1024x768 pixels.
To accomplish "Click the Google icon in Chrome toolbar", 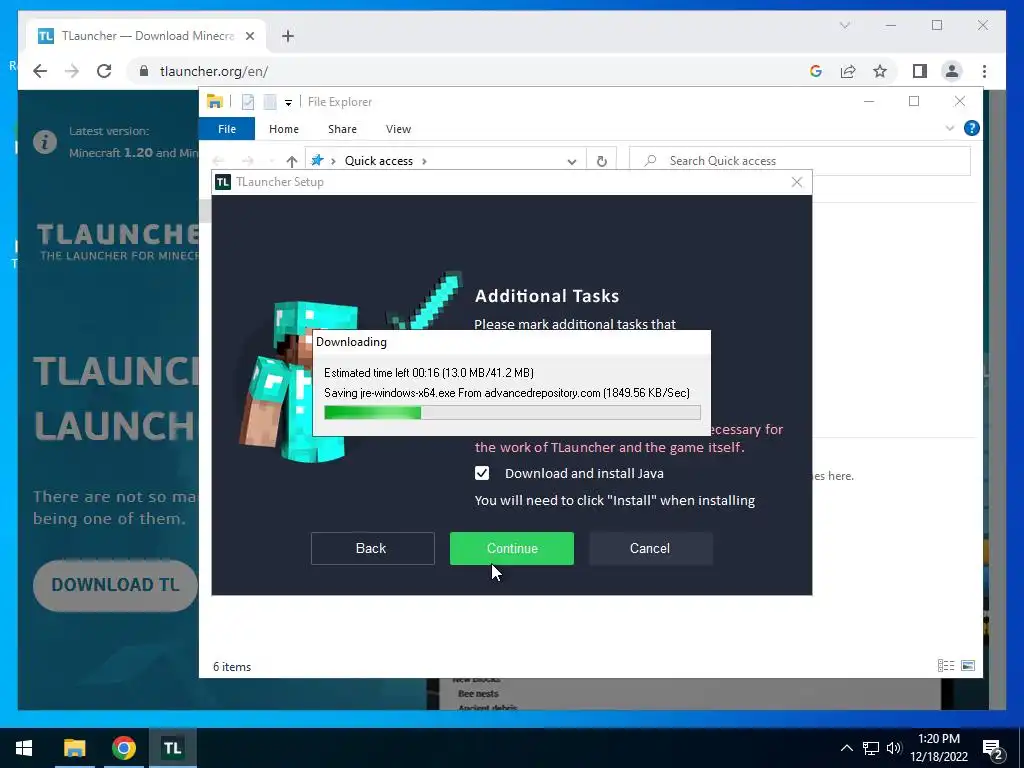I will click(816, 71).
